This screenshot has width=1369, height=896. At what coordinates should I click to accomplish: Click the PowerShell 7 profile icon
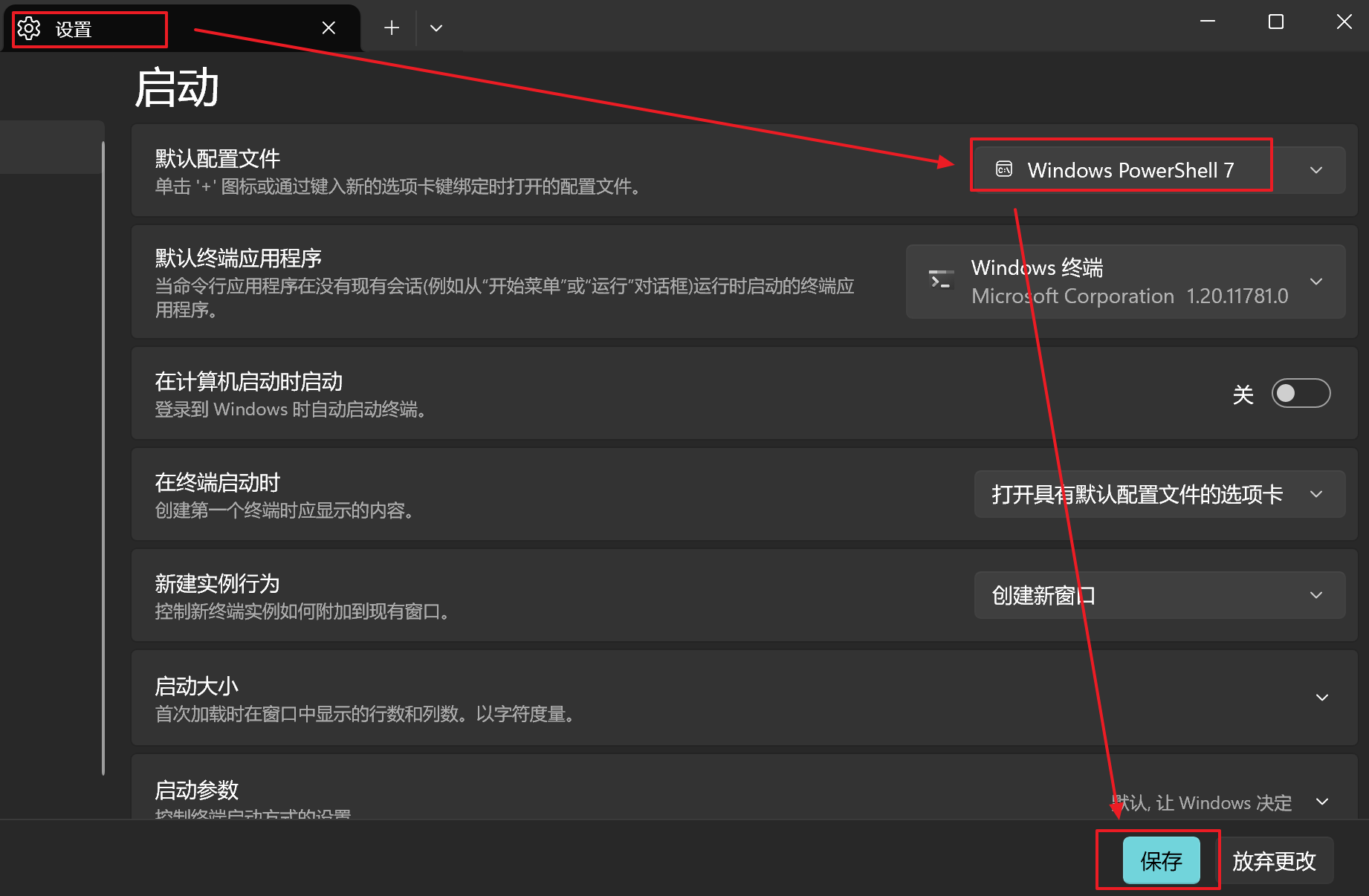[x=1004, y=169]
